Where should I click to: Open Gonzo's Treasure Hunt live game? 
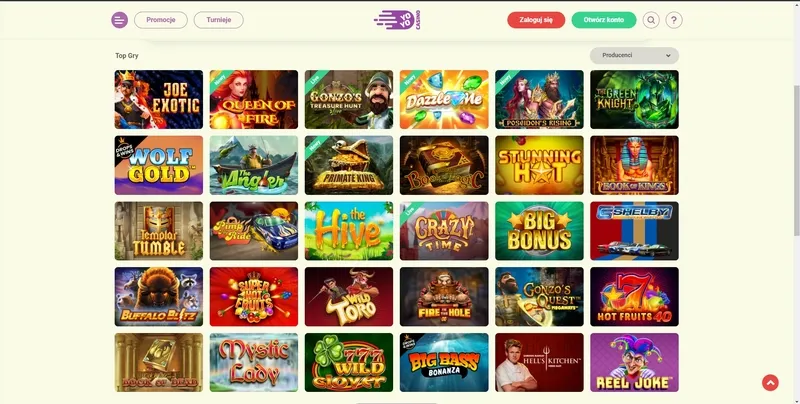[349, 99]
